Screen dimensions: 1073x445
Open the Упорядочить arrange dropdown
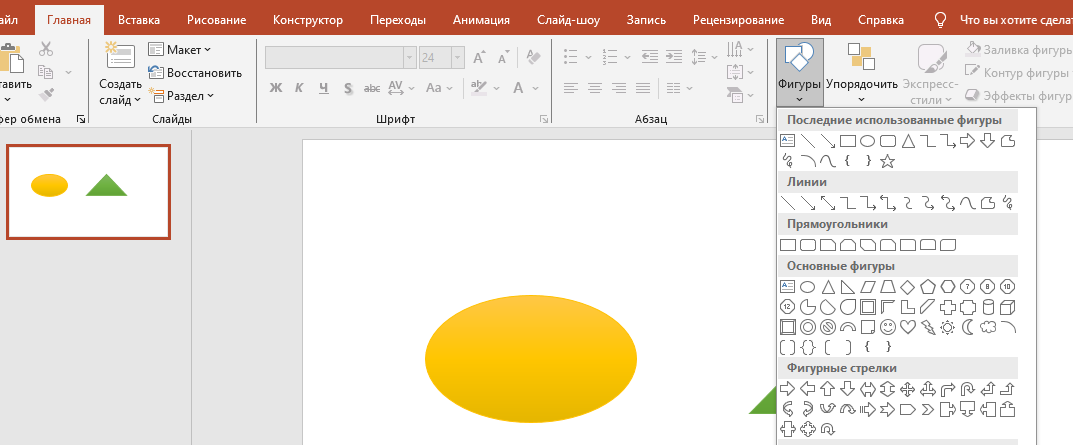pyautogui.click(x=862, y=73)
